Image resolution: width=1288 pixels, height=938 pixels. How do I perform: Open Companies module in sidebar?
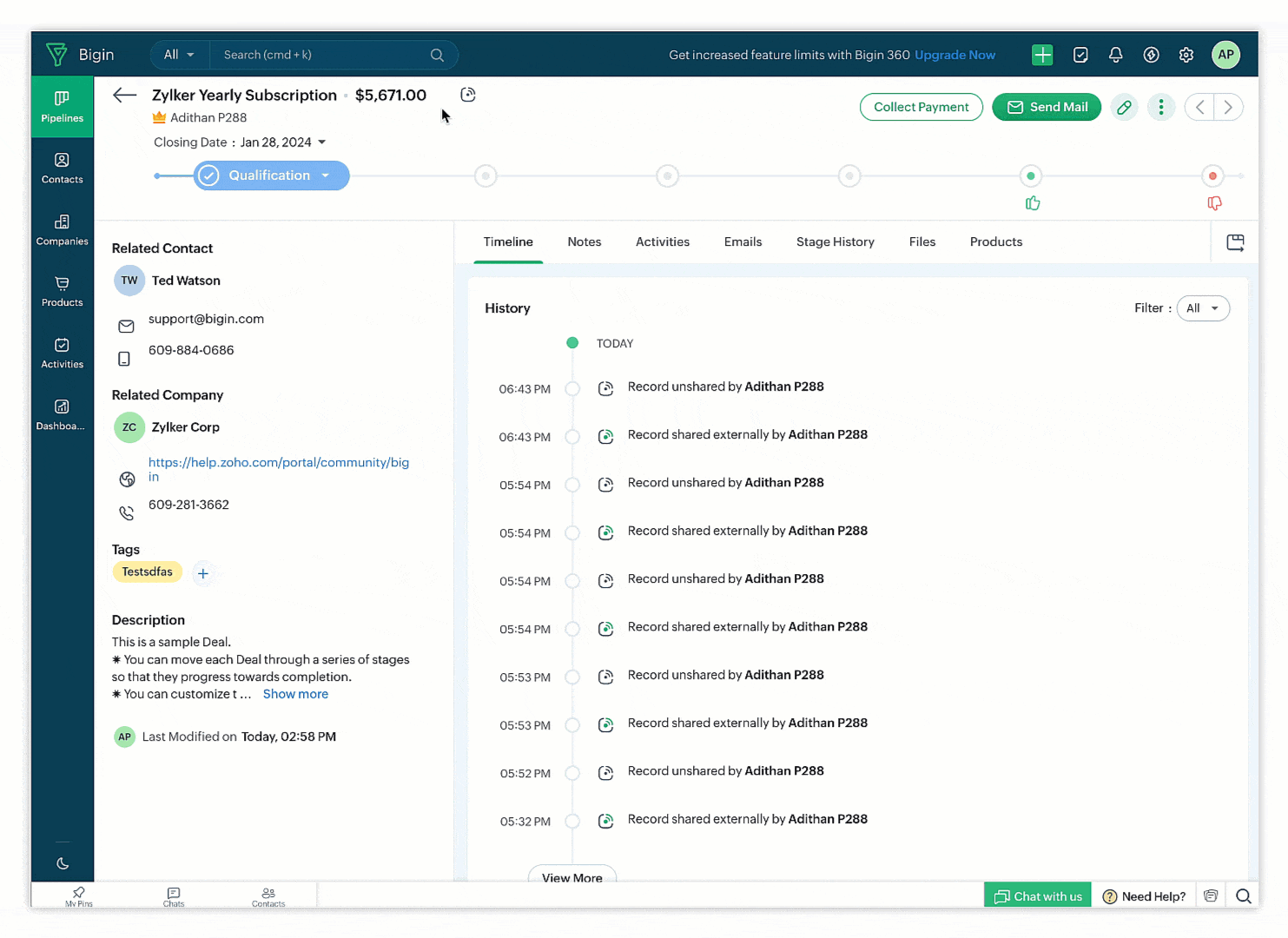(63, 230)
